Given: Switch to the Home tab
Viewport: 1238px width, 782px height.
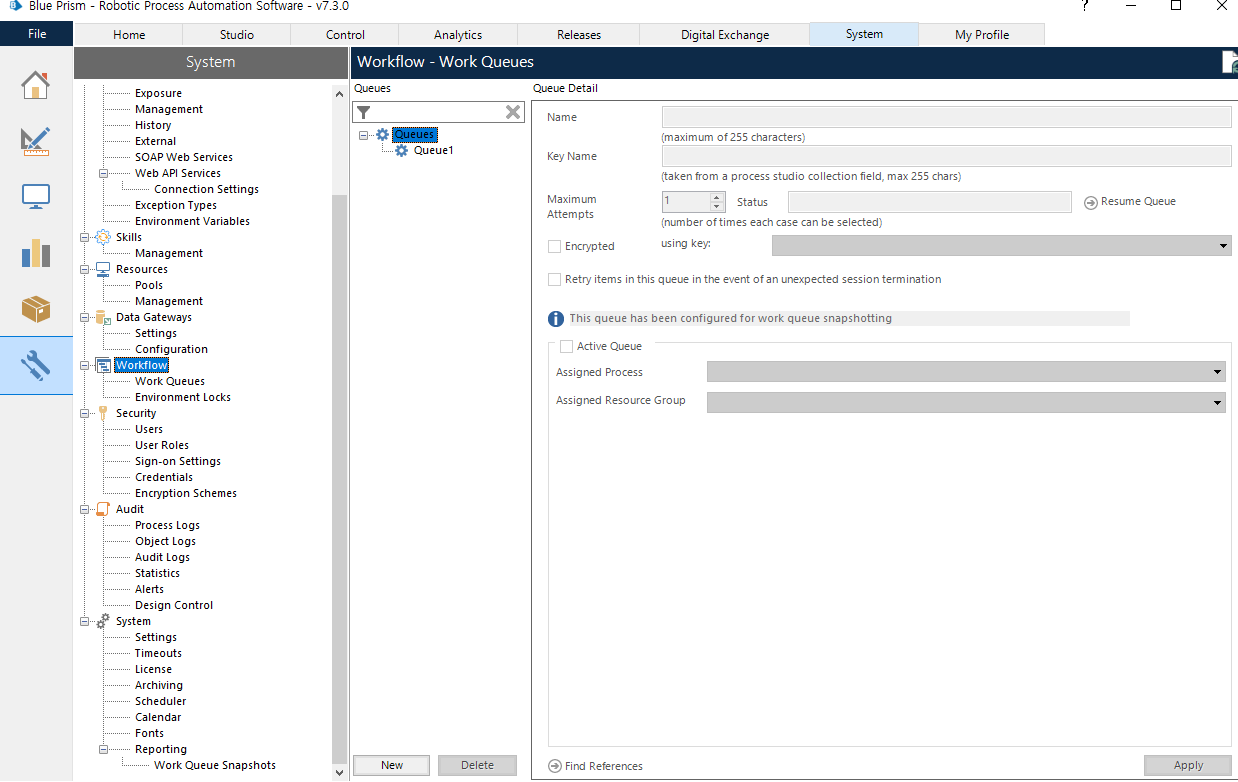Looking at the screenshot, I should (129, 35).
